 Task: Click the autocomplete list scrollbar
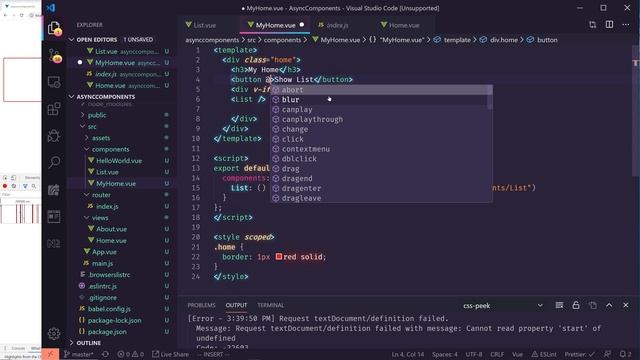(490, 97)
